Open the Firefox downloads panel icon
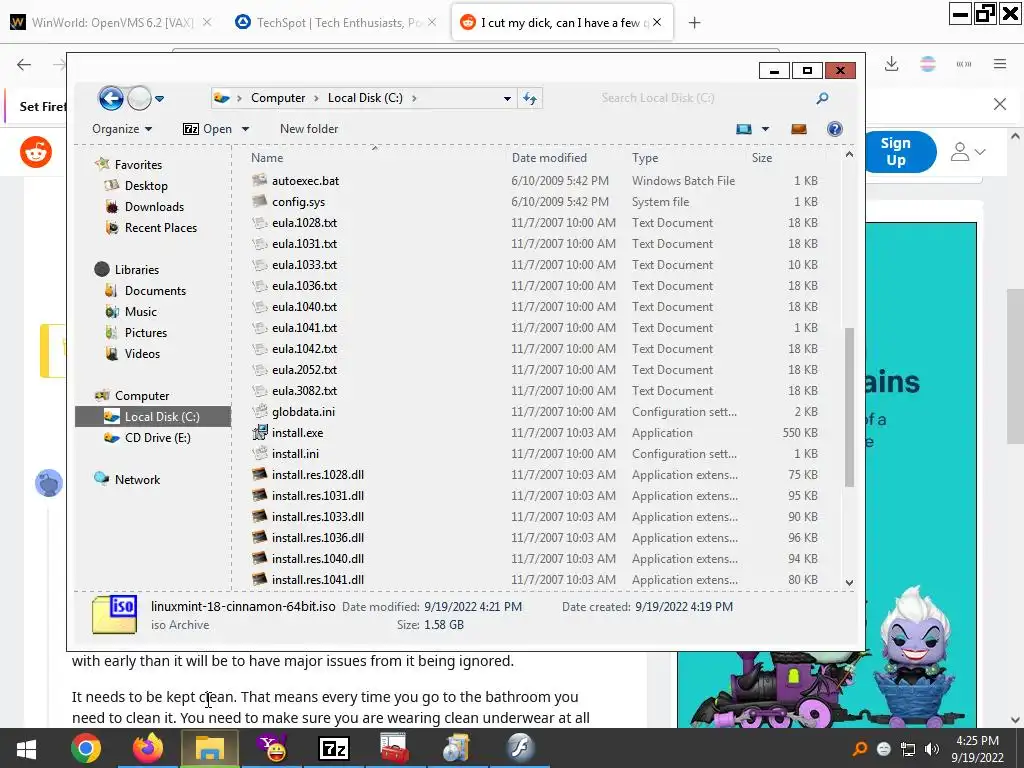This screenshot has height=768, width=1024. (891, 64)
